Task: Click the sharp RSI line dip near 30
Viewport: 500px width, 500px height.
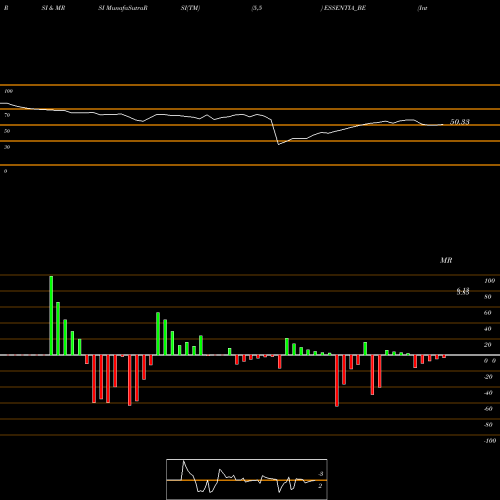Action: point(279,144)
